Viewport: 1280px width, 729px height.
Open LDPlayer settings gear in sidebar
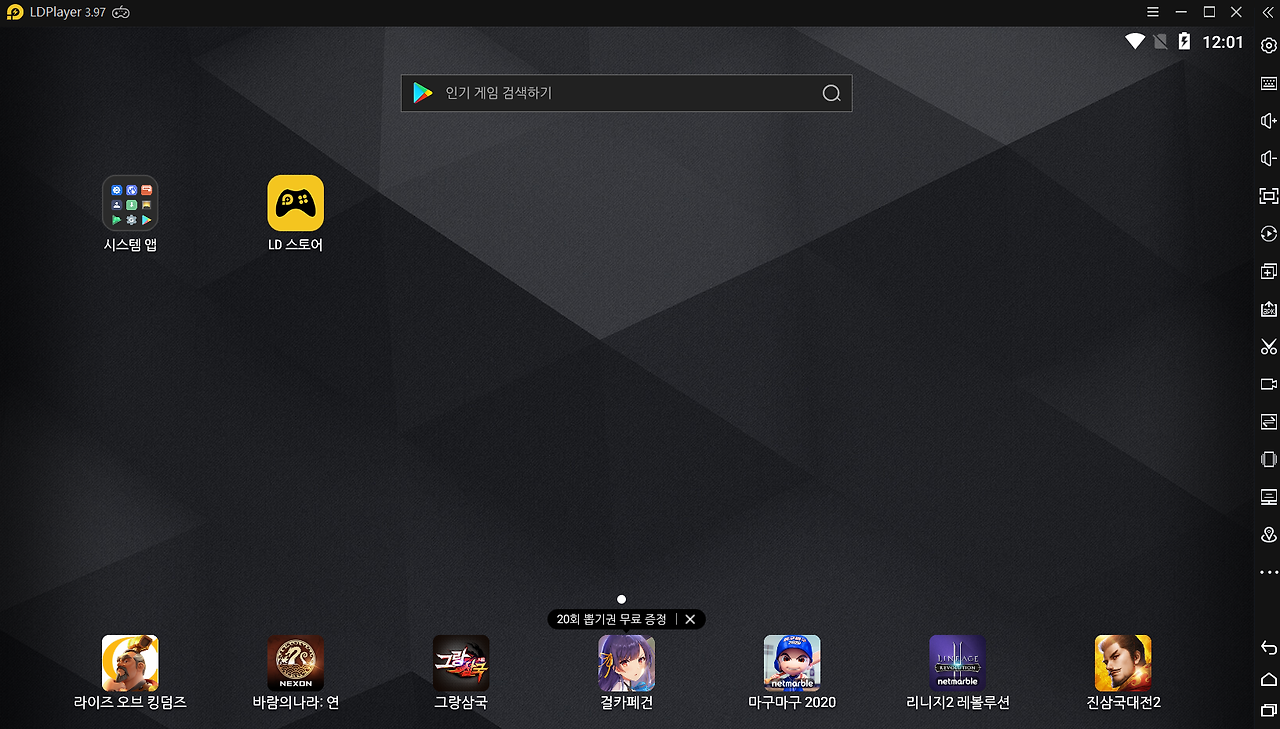[1268, 45]
